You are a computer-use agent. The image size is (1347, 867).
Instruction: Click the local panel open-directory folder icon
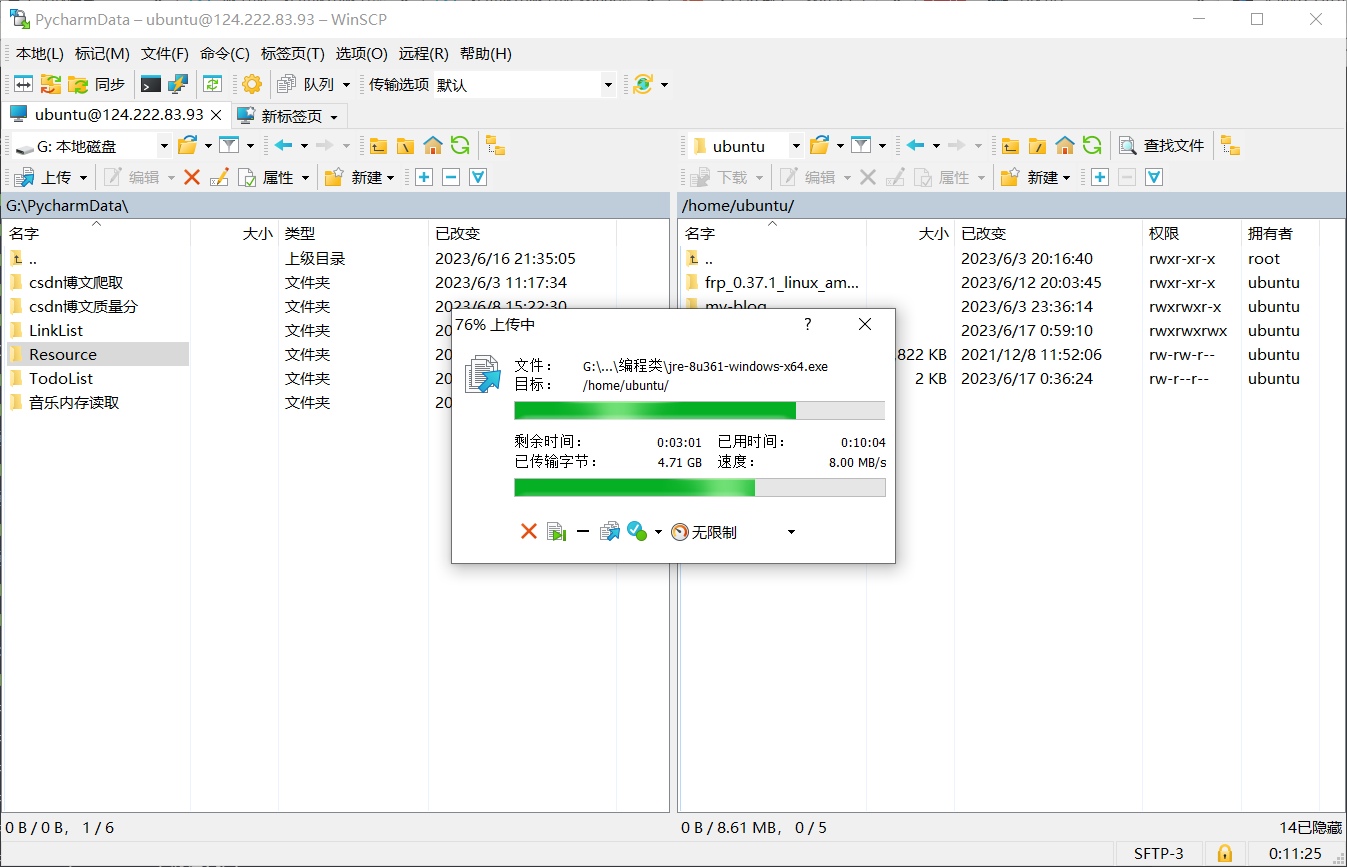187,146
